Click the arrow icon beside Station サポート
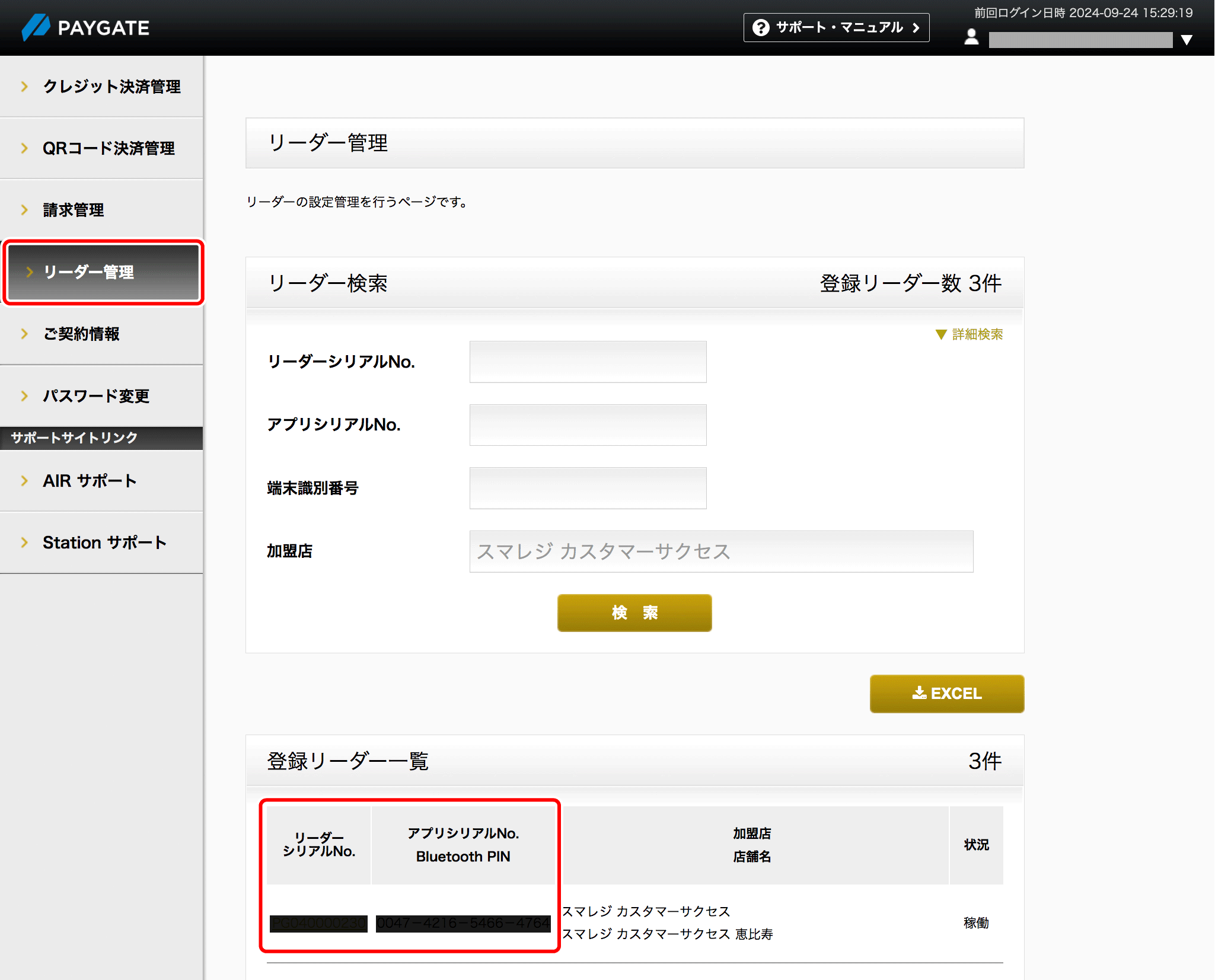The image size is (1215, 980). click(x=24, y=542)
